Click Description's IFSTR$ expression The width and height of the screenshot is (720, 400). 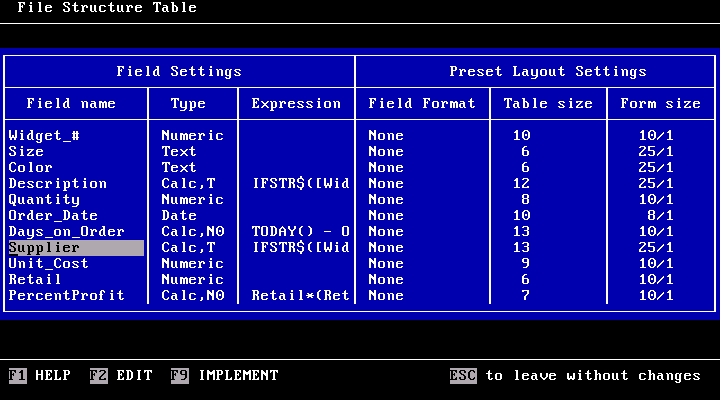point(301,184)
